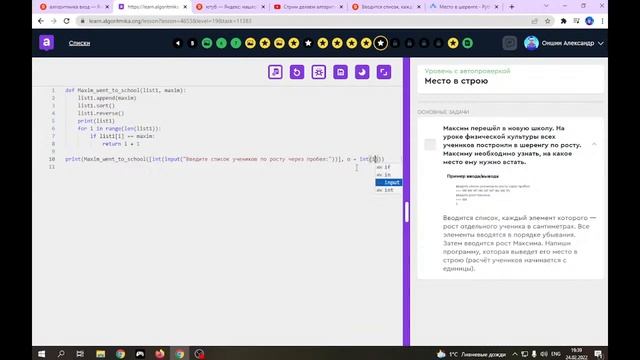
Task: Open the Chrome reading list icon
Action: pos(576,21)
